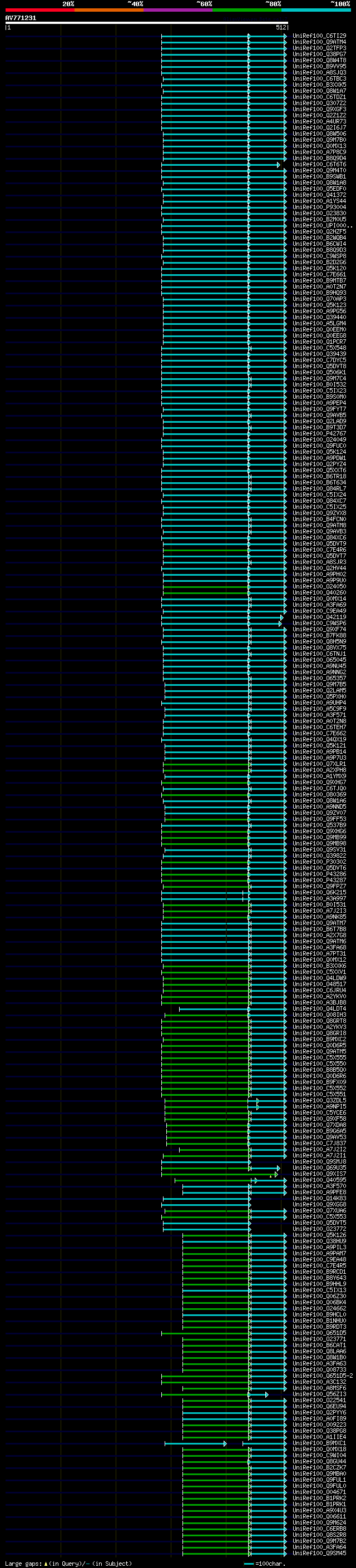
Task: Open hit UniRef100_Q8W4T8
Action: (x=319, y=60)
